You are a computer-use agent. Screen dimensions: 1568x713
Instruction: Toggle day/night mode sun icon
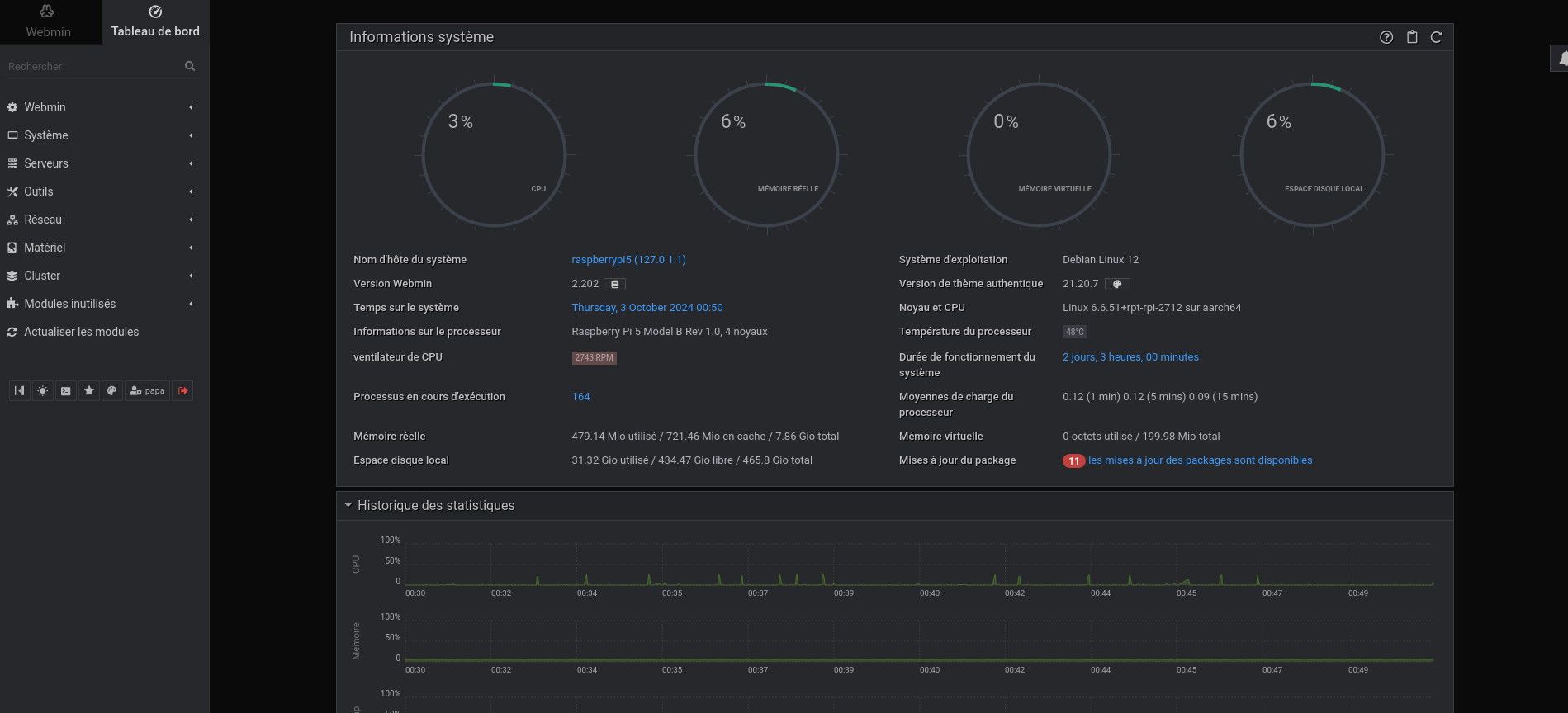click(x=43, y=391)
